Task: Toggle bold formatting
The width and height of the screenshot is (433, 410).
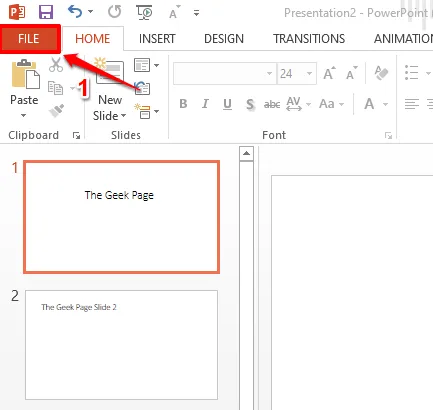Action: coord(183,104)
